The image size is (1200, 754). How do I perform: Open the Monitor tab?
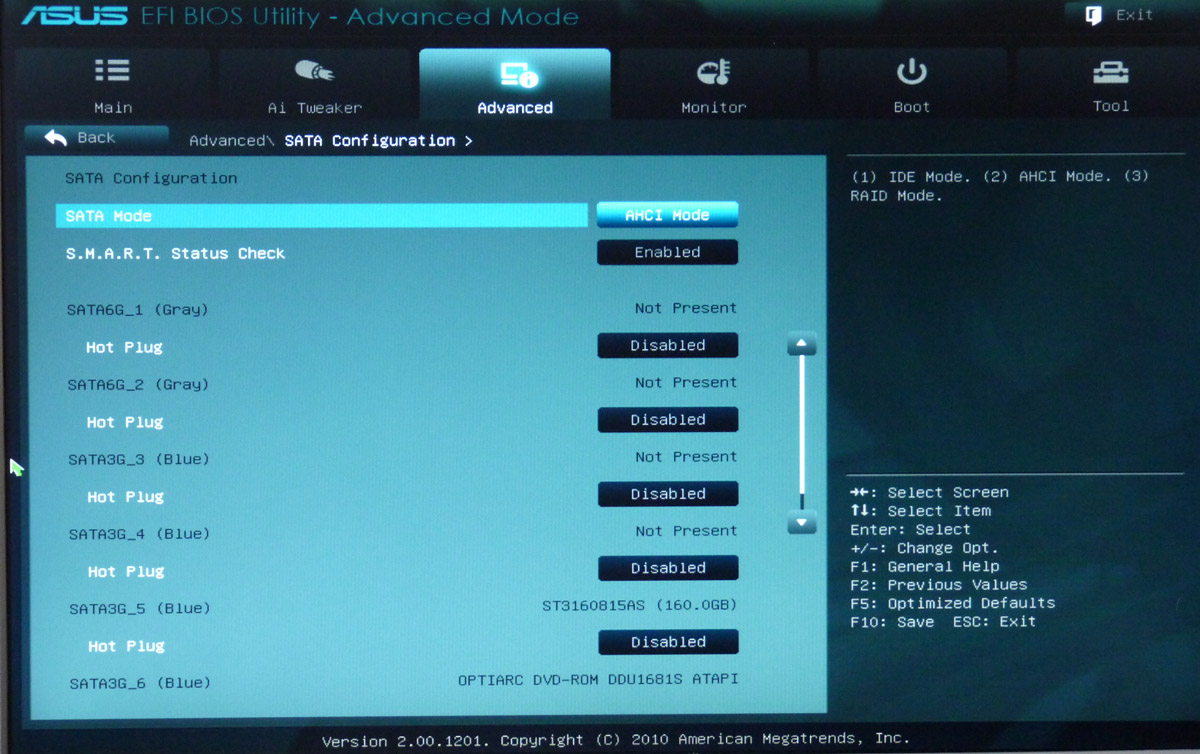coord(714,84)
